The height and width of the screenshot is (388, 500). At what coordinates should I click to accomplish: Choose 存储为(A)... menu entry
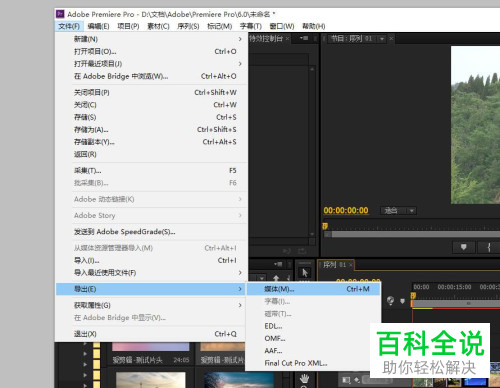point(152,129)
